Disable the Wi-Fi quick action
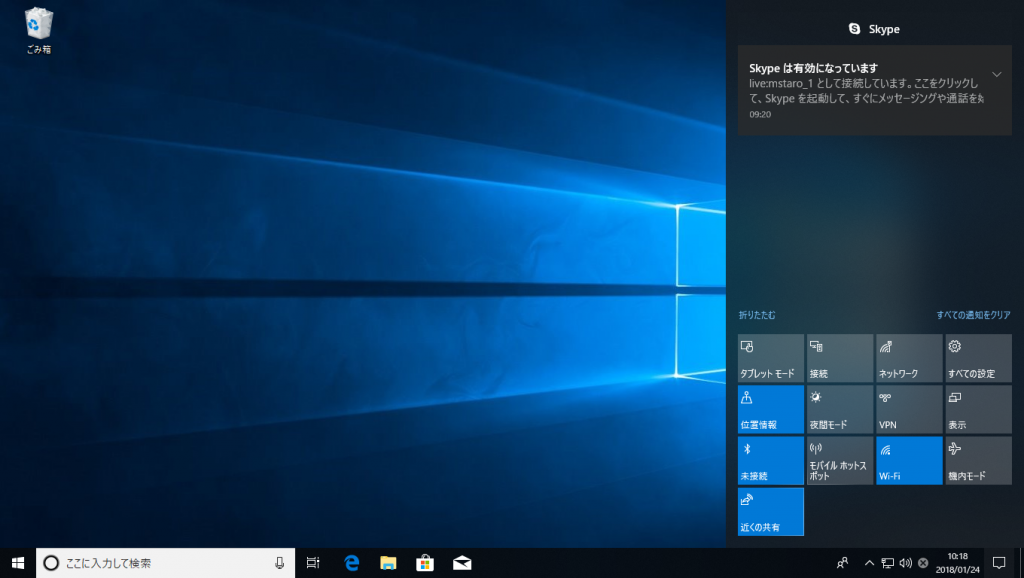The height and width of the screenshot is (578, 1024). point(908,460)
